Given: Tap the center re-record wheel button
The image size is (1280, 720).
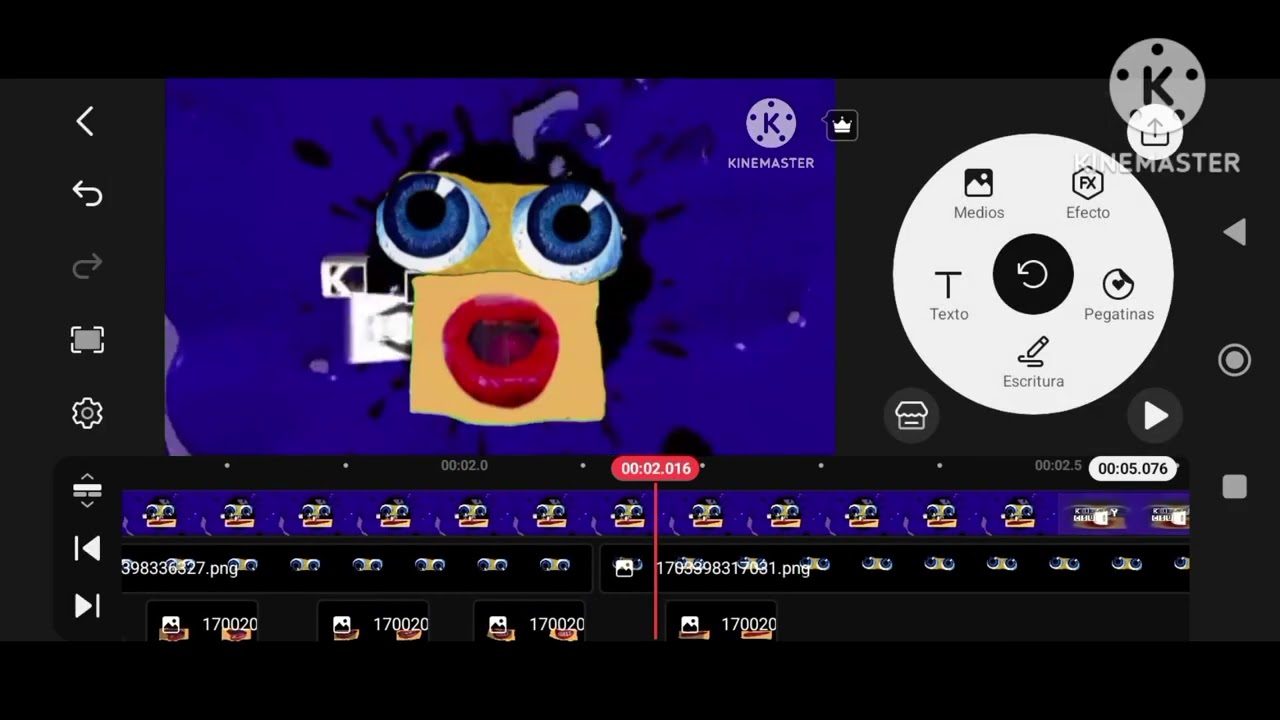Looking at the screenshot, I should click(x=1033, y=274).
